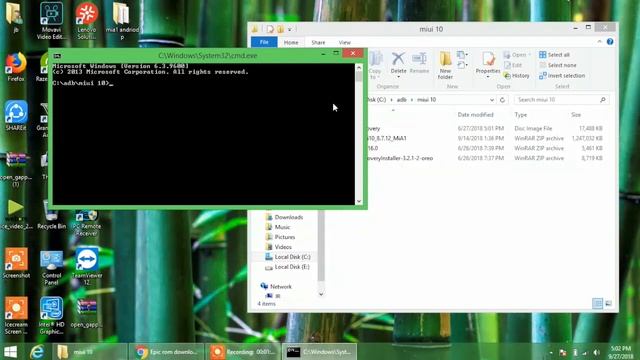Select the Disc Image File row

[486, 129]
